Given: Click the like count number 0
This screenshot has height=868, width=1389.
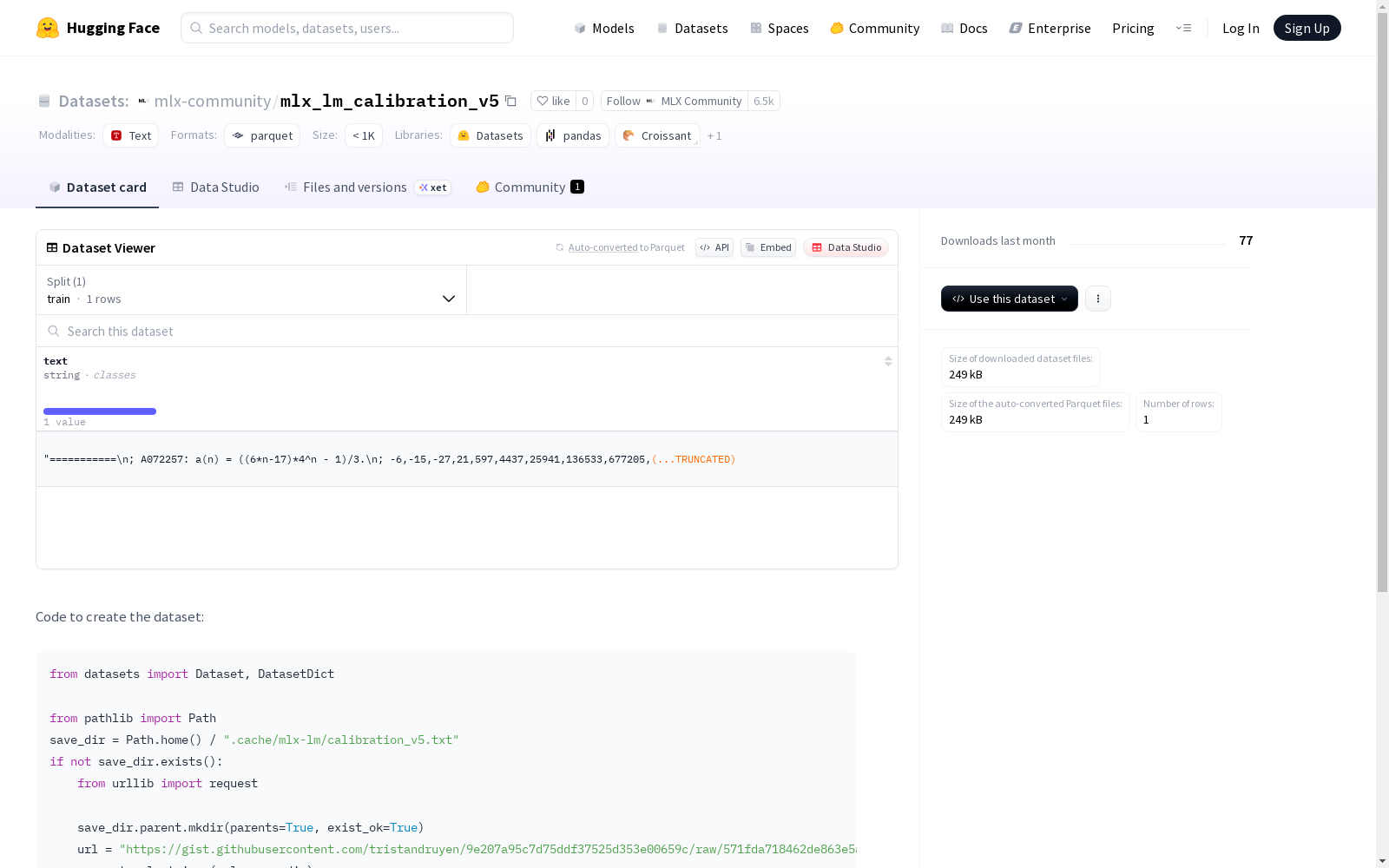Looking at the screenshot, I should click(x=585, y=102).
